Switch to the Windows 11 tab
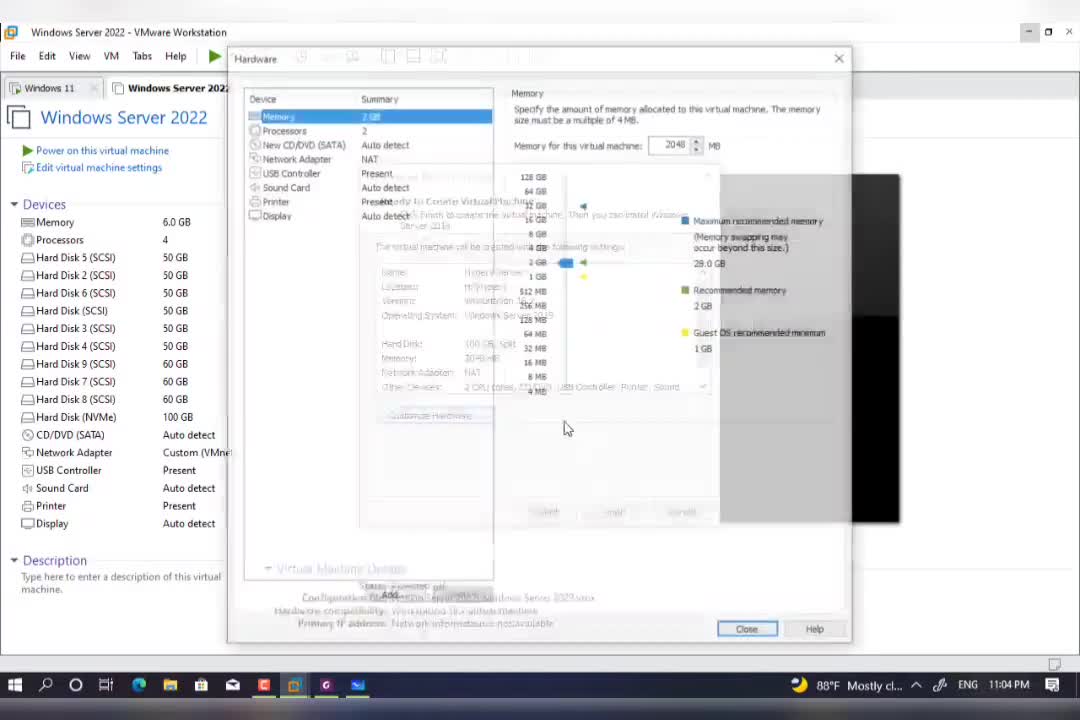Image resolution: width=1080 pixels, height=720 pixels. point(49,88)
